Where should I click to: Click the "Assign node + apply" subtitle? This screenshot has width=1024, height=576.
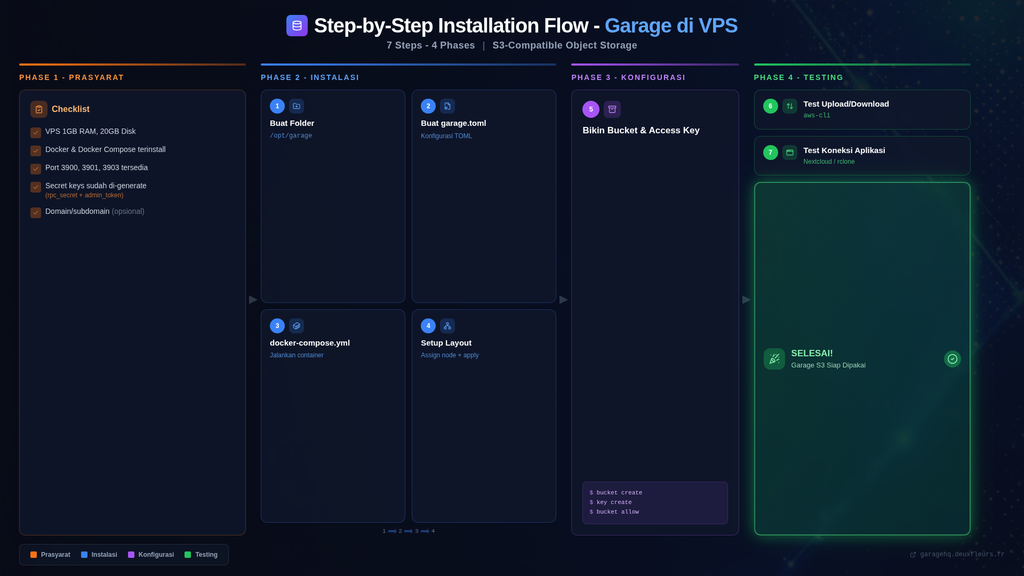point(449,355)
